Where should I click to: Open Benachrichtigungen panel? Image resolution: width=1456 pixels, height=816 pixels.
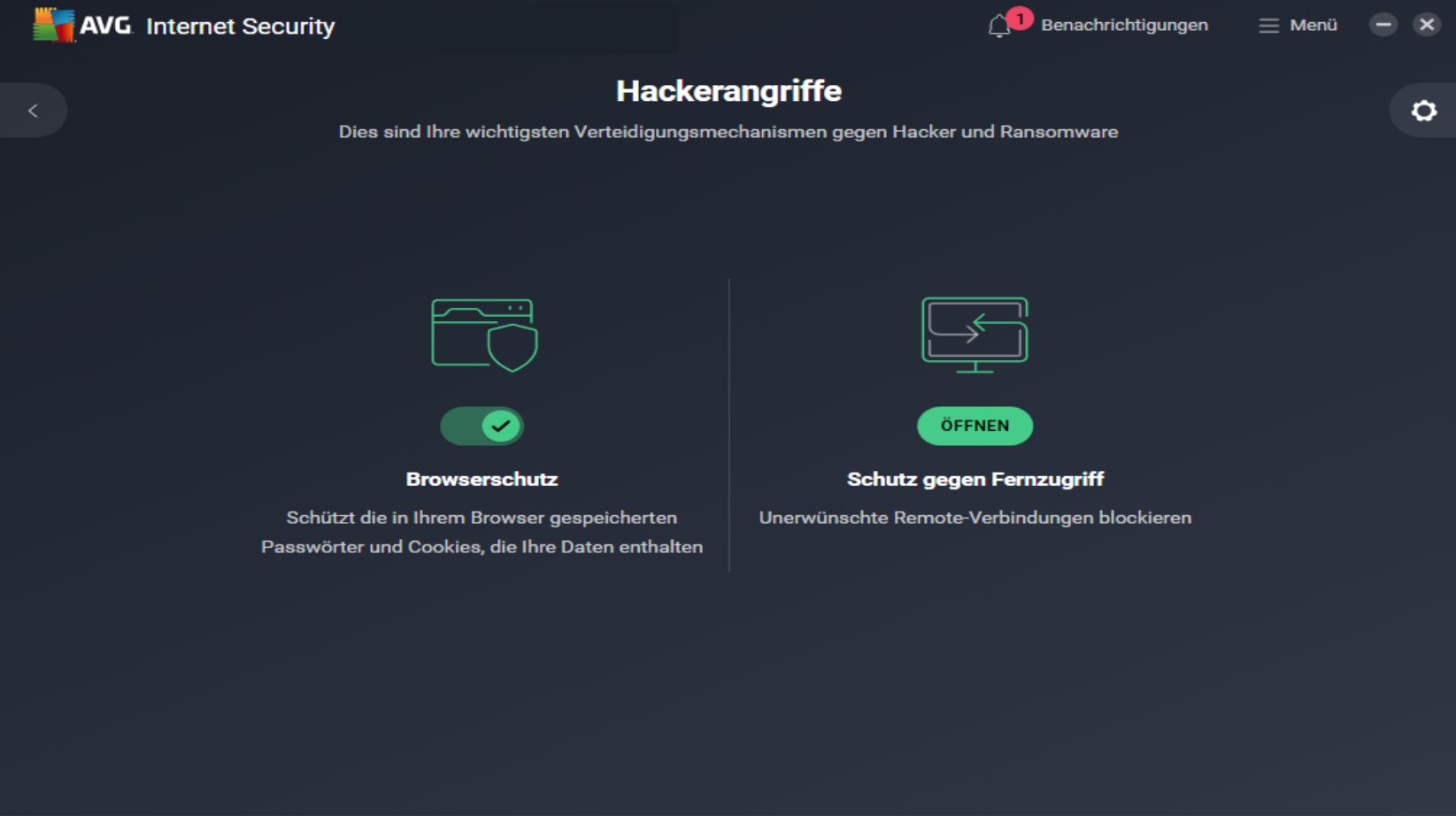[x=1124, y=26]
